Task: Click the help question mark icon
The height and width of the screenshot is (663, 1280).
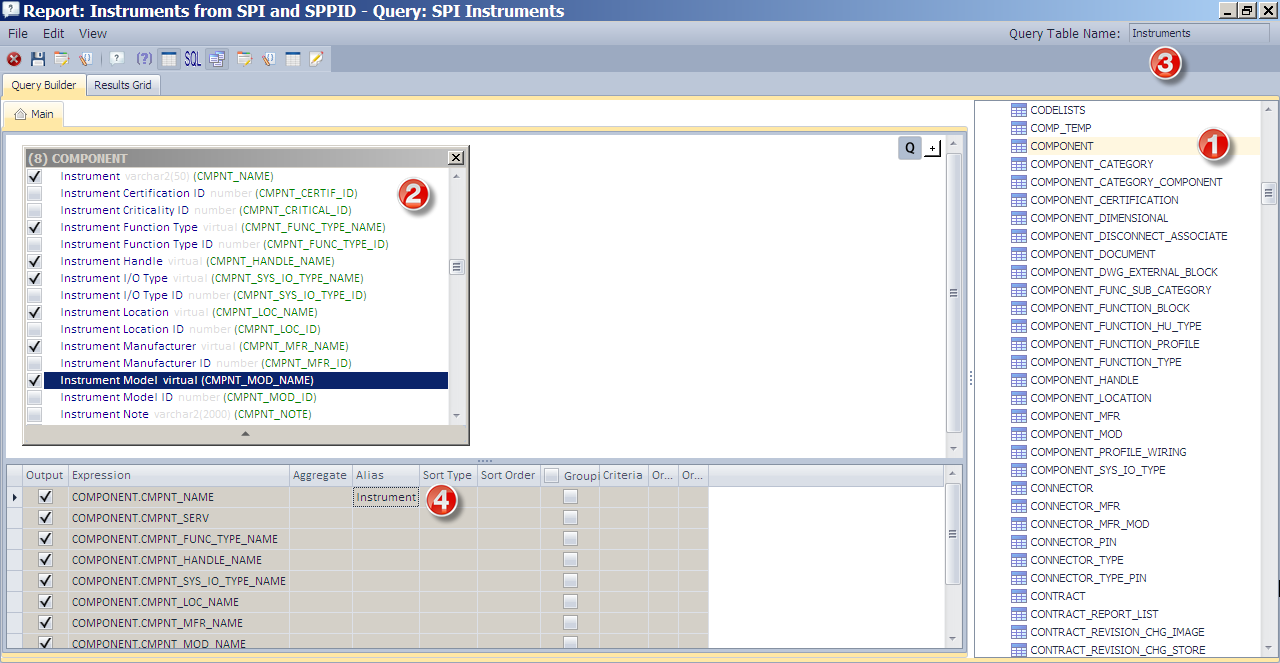Action: [x=116, y=58]
